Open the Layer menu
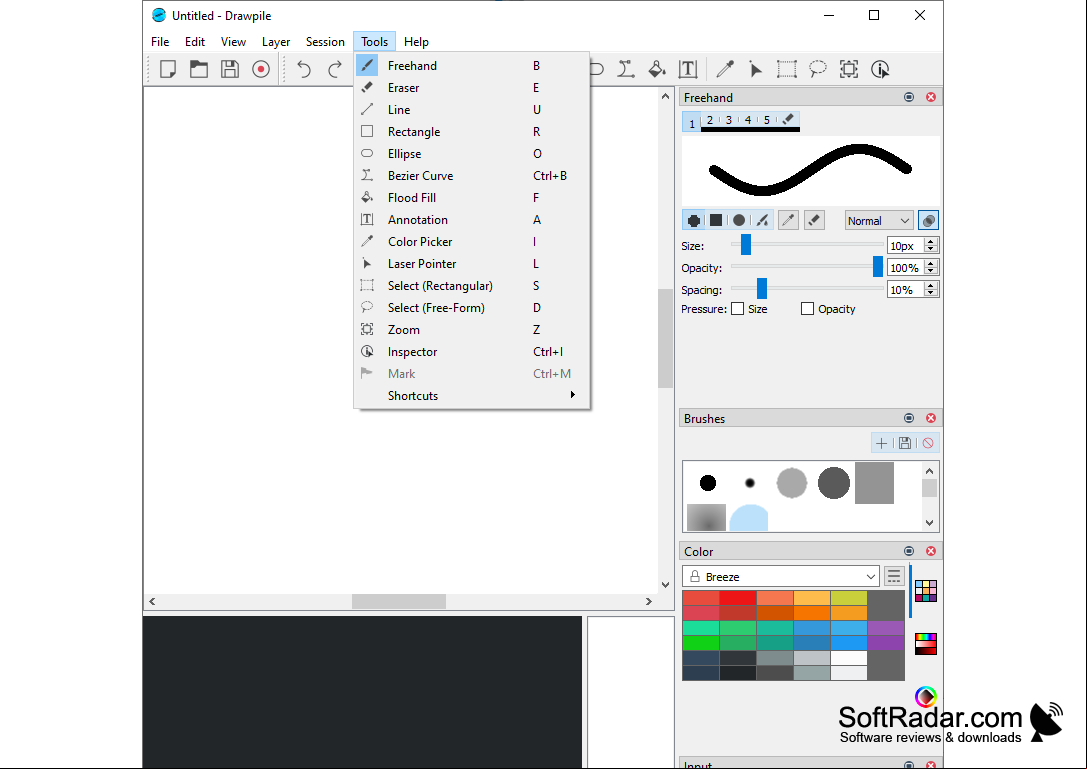Image resolution: width=1087 pixels, height=769 pixels. tap(276, 42)
